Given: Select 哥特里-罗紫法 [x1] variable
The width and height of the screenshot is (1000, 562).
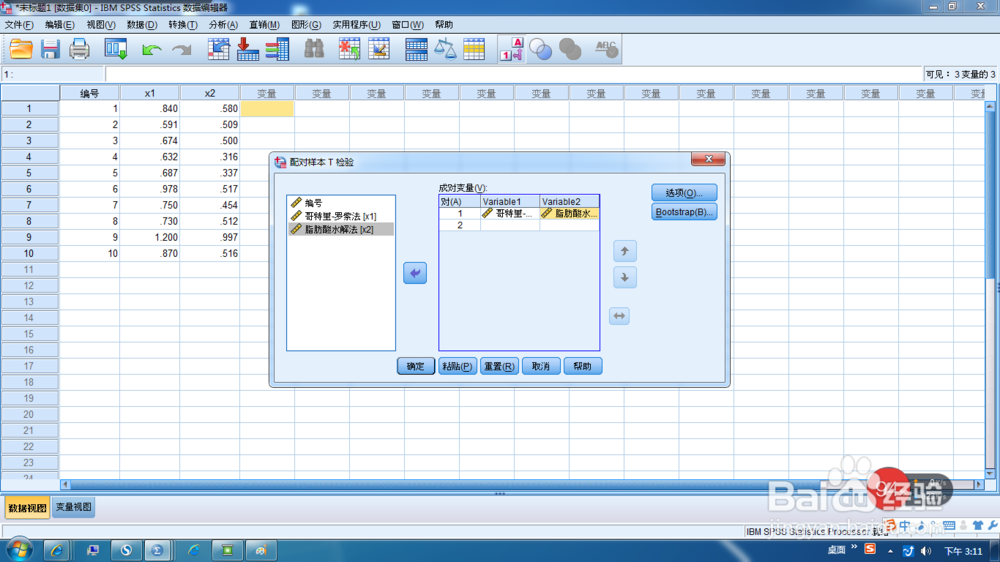Looking at the screenshot, I should (341, 216).
